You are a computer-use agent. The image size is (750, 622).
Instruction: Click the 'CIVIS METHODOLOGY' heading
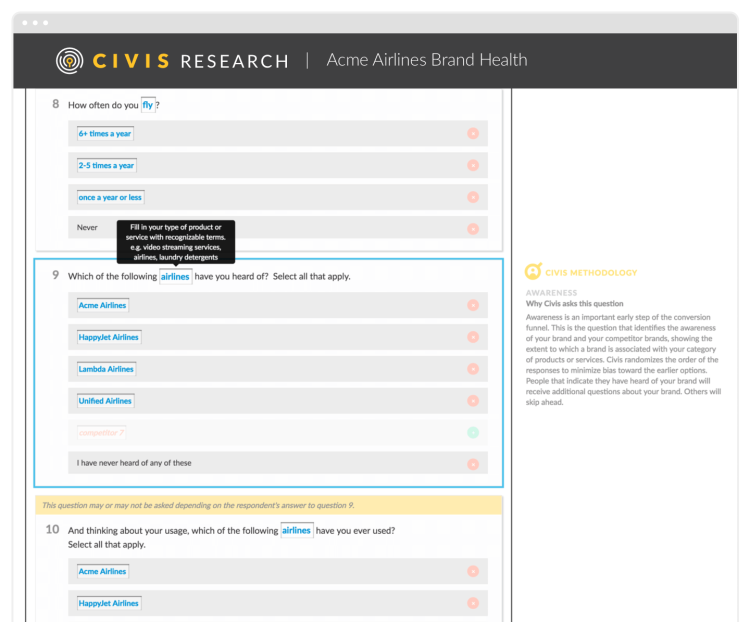(x=591, y=273)
